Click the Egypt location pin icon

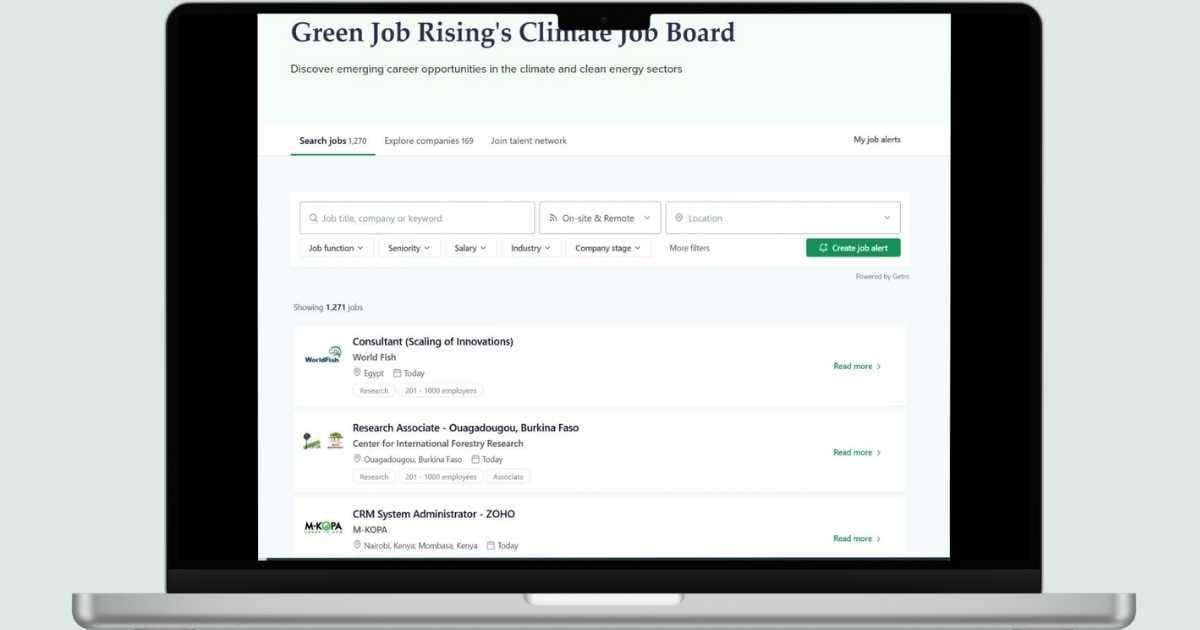click(x=357, y=373)
